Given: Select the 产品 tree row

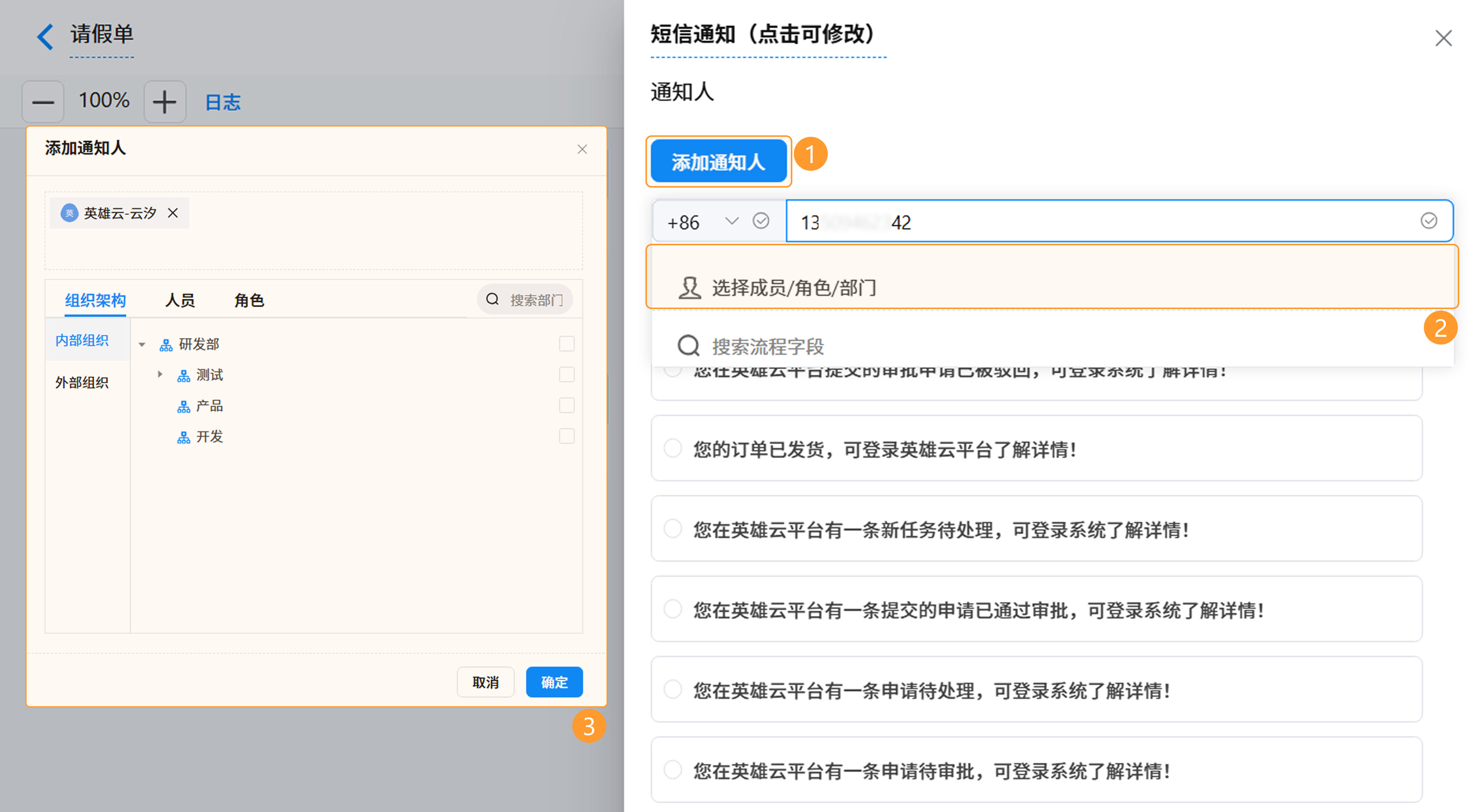Looking at the screenshot, I should coord(357,406).
